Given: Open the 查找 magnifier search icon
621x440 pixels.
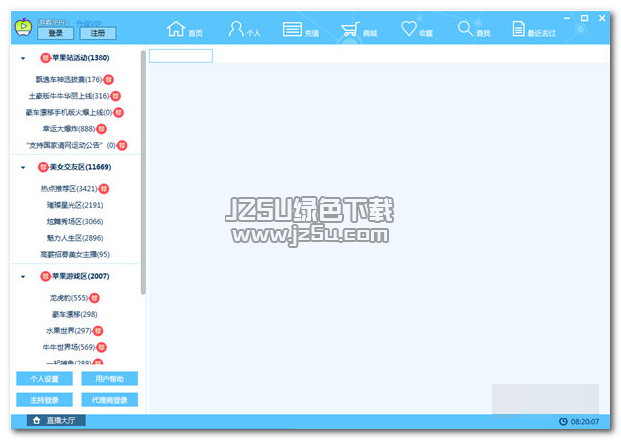Looking at the screenshot, I should [465, 29].
